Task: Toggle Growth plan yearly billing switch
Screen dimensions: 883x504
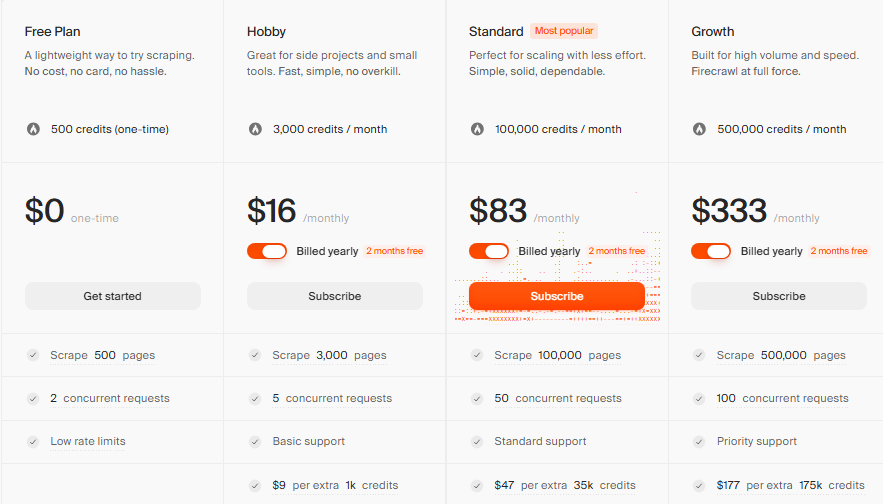Action: 711,251
